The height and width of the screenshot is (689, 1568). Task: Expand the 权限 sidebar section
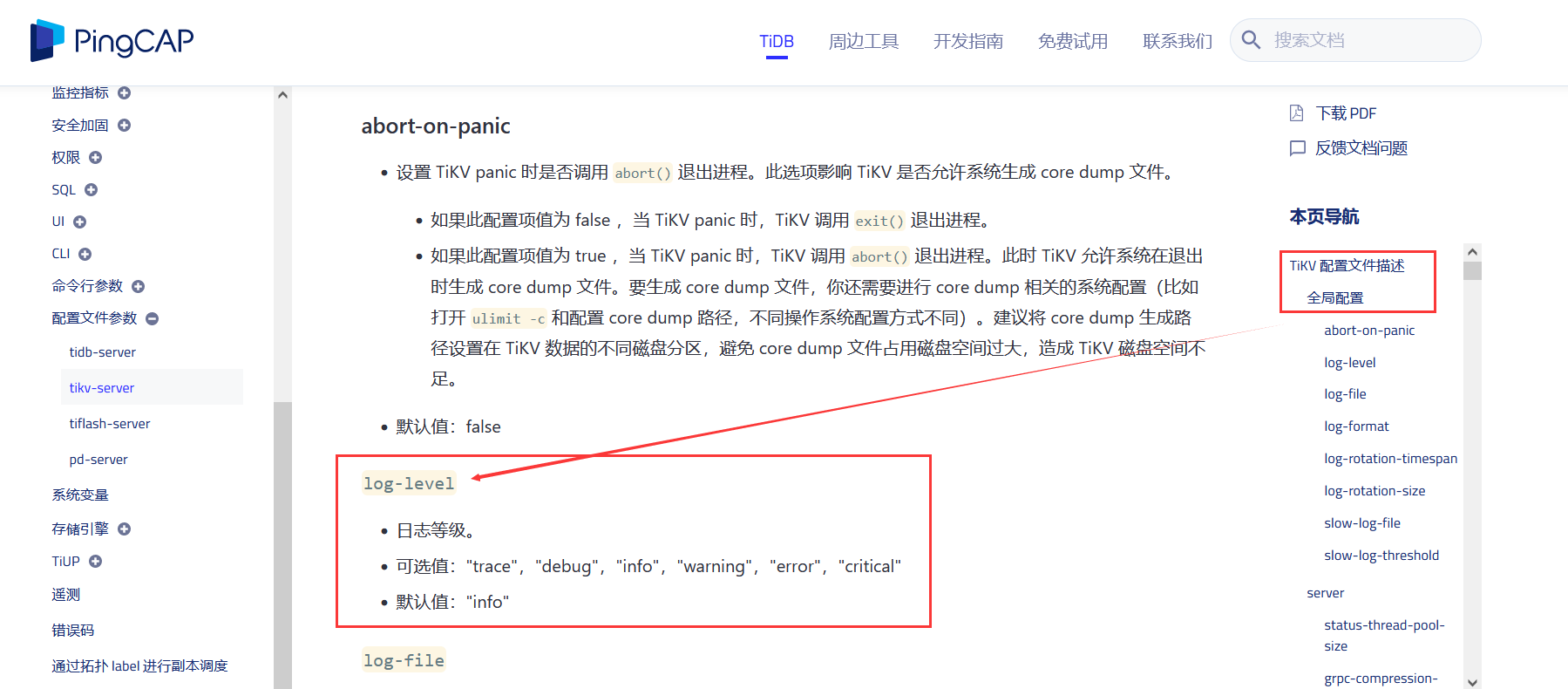pyautogui.click(x=95, y=158)
